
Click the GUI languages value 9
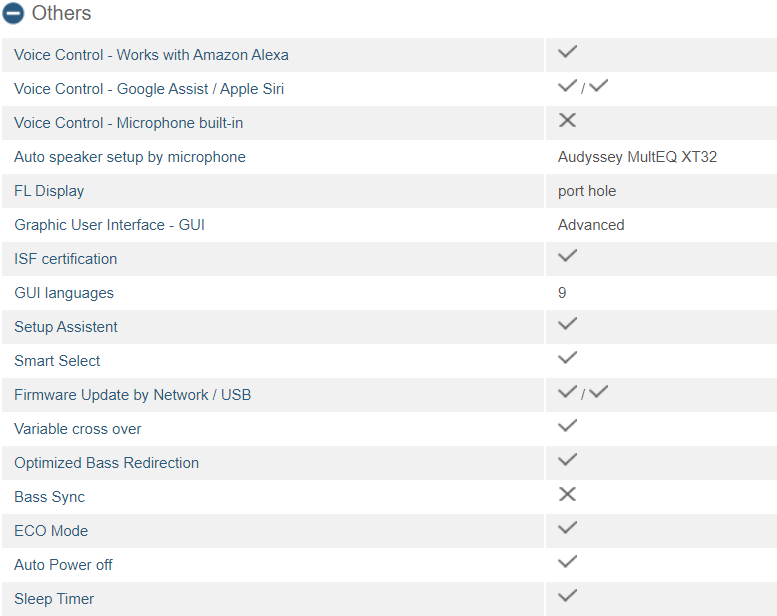coord(562,293)
